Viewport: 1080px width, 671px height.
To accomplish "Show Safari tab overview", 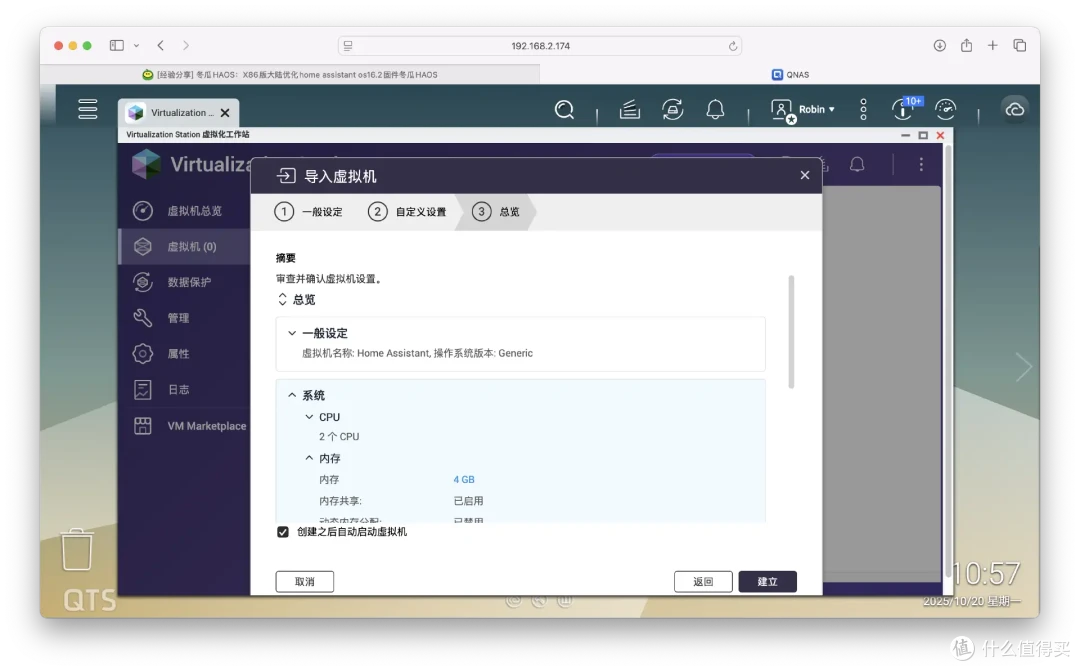I will pos(1019,45).
